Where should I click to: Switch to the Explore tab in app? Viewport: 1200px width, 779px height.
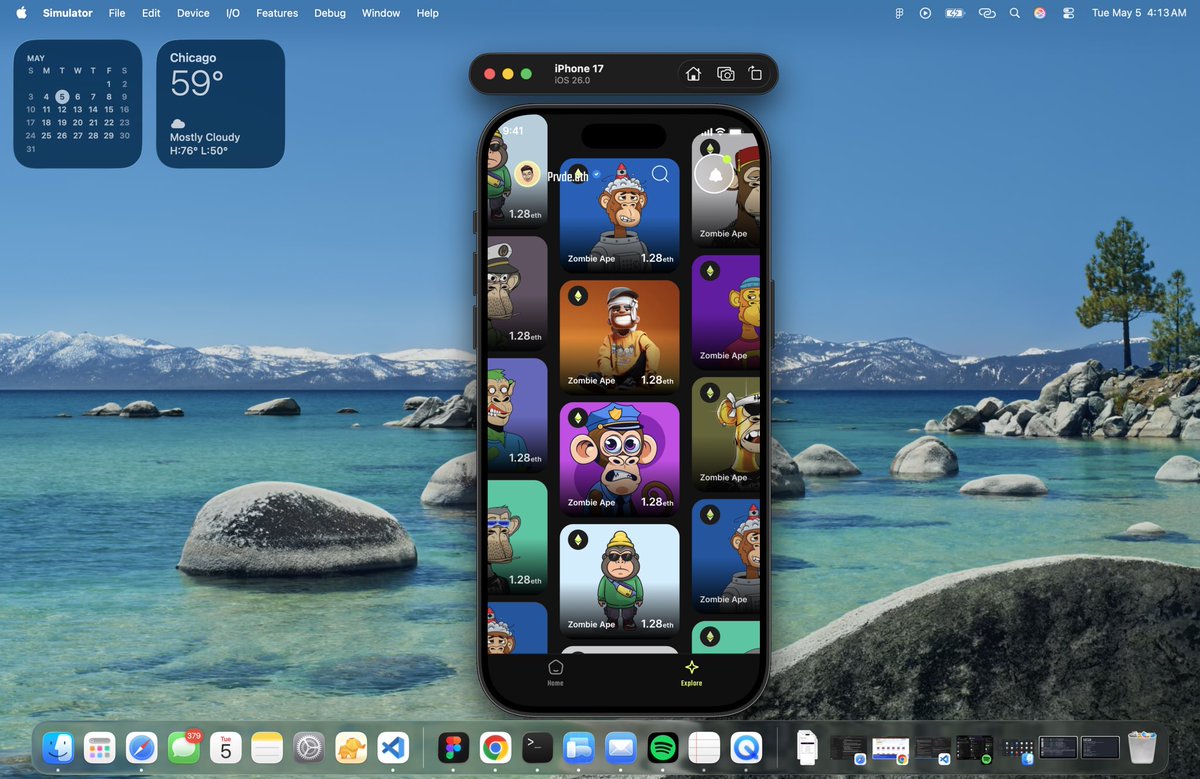[691, 672]
